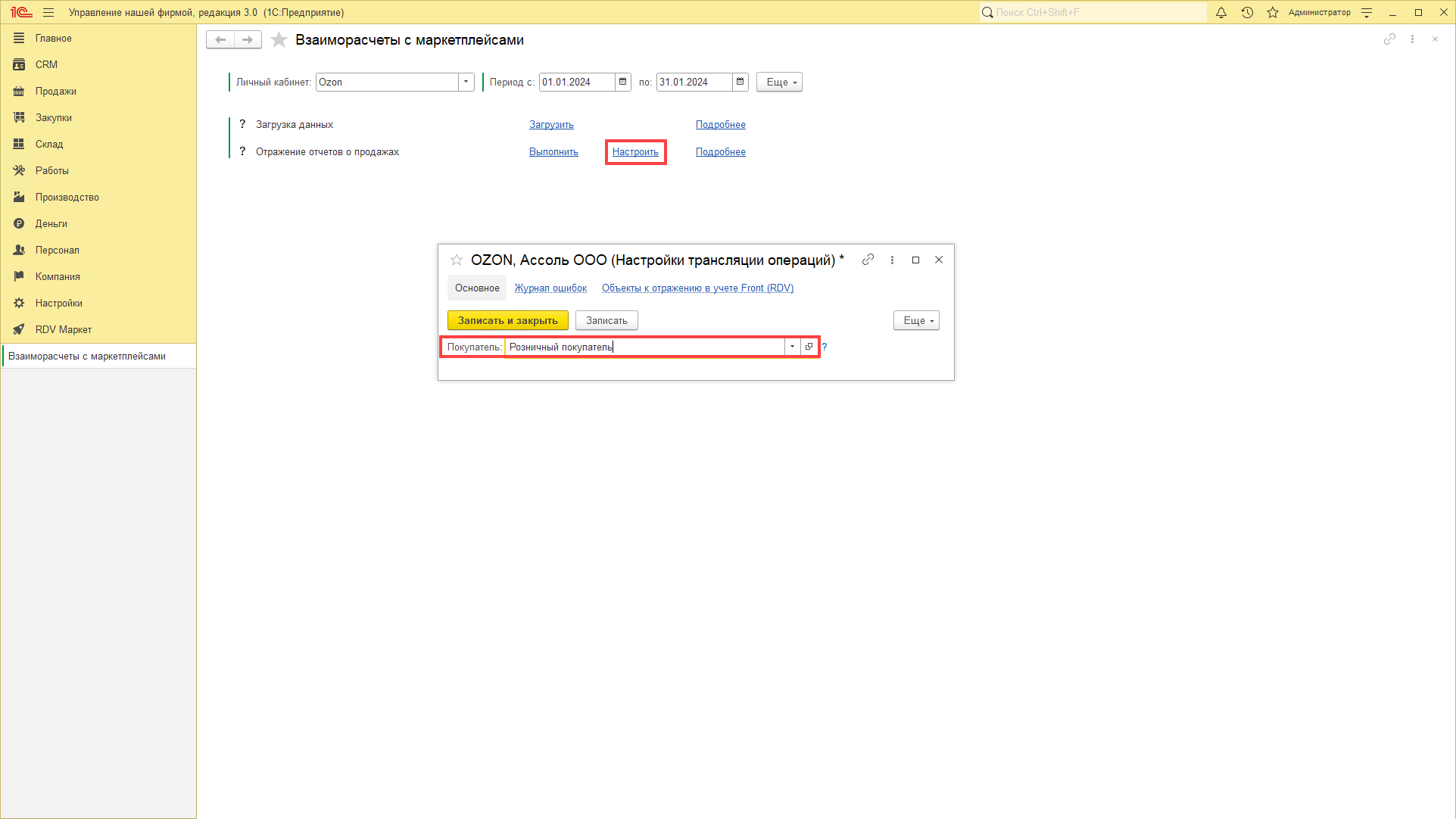Screen dimensions: 1456x819
Task: Click Администратор user name
Action: 1319,12
